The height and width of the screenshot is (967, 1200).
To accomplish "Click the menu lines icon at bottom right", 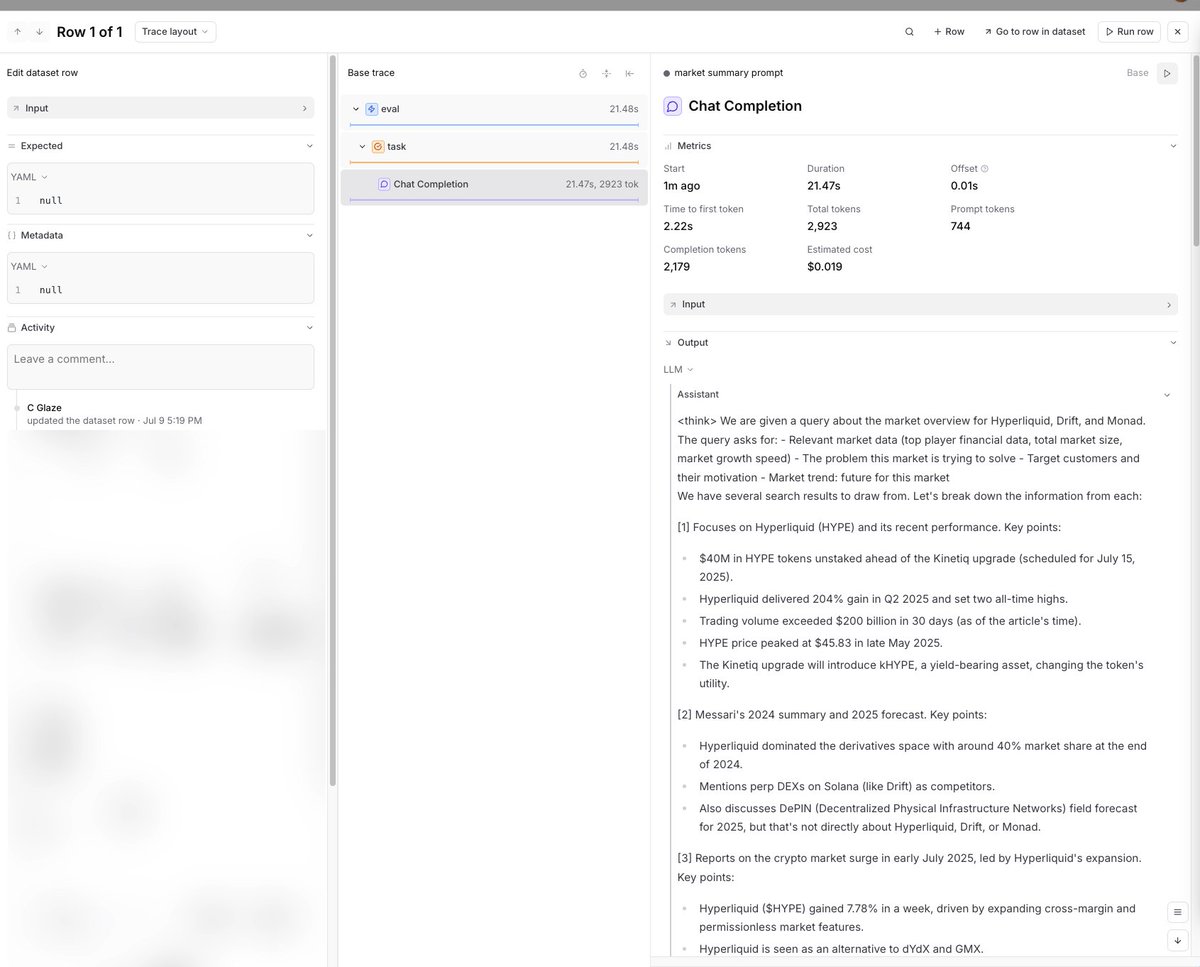I will click(x=1178, y=912).
